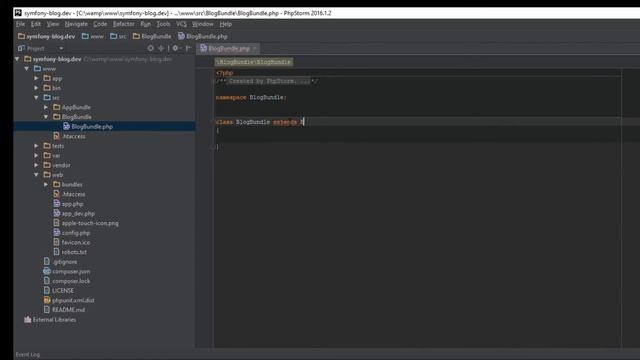Expand the bin folder
This screenshot has width=640, height=360.
click(36, 88)
